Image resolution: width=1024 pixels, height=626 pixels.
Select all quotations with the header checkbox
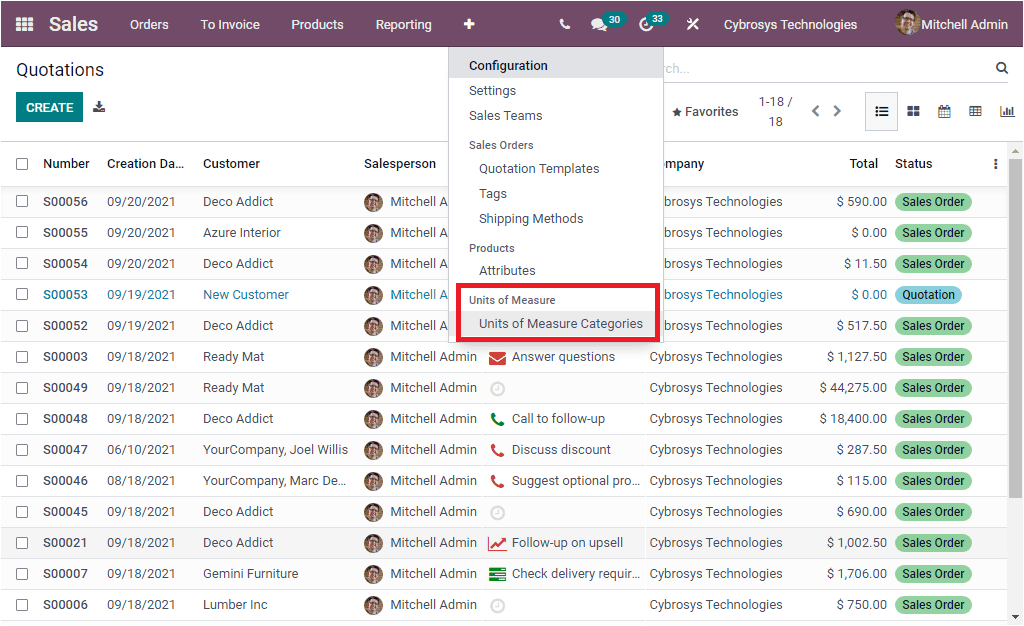(x=22, y=163)
